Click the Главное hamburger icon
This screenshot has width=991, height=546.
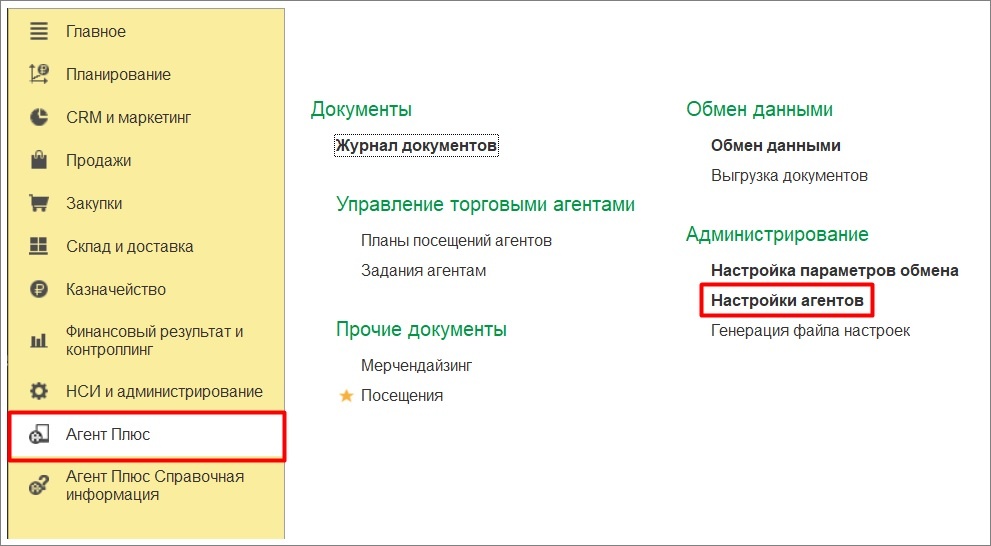(39, 32)
